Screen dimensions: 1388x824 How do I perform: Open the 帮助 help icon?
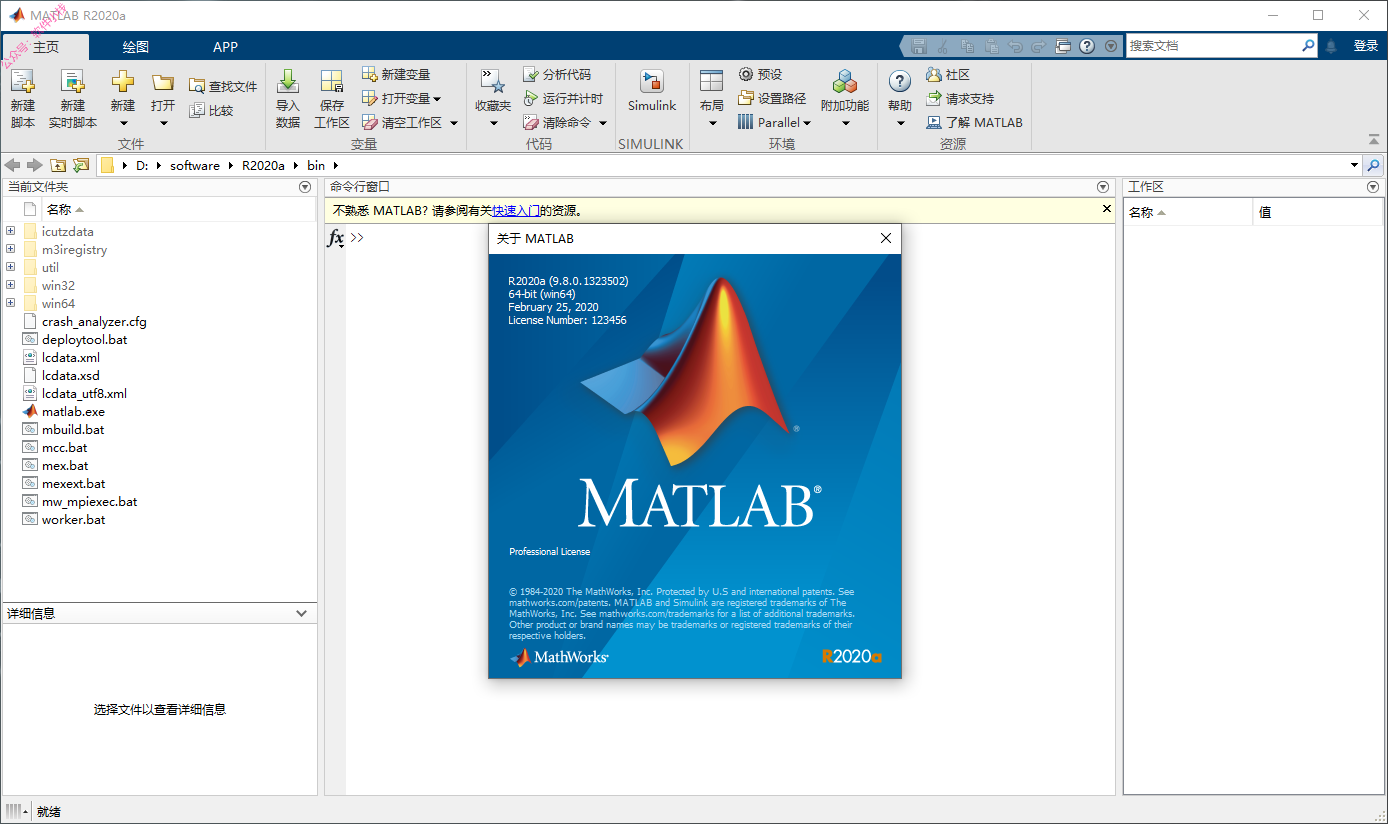[x=900, y=81]
